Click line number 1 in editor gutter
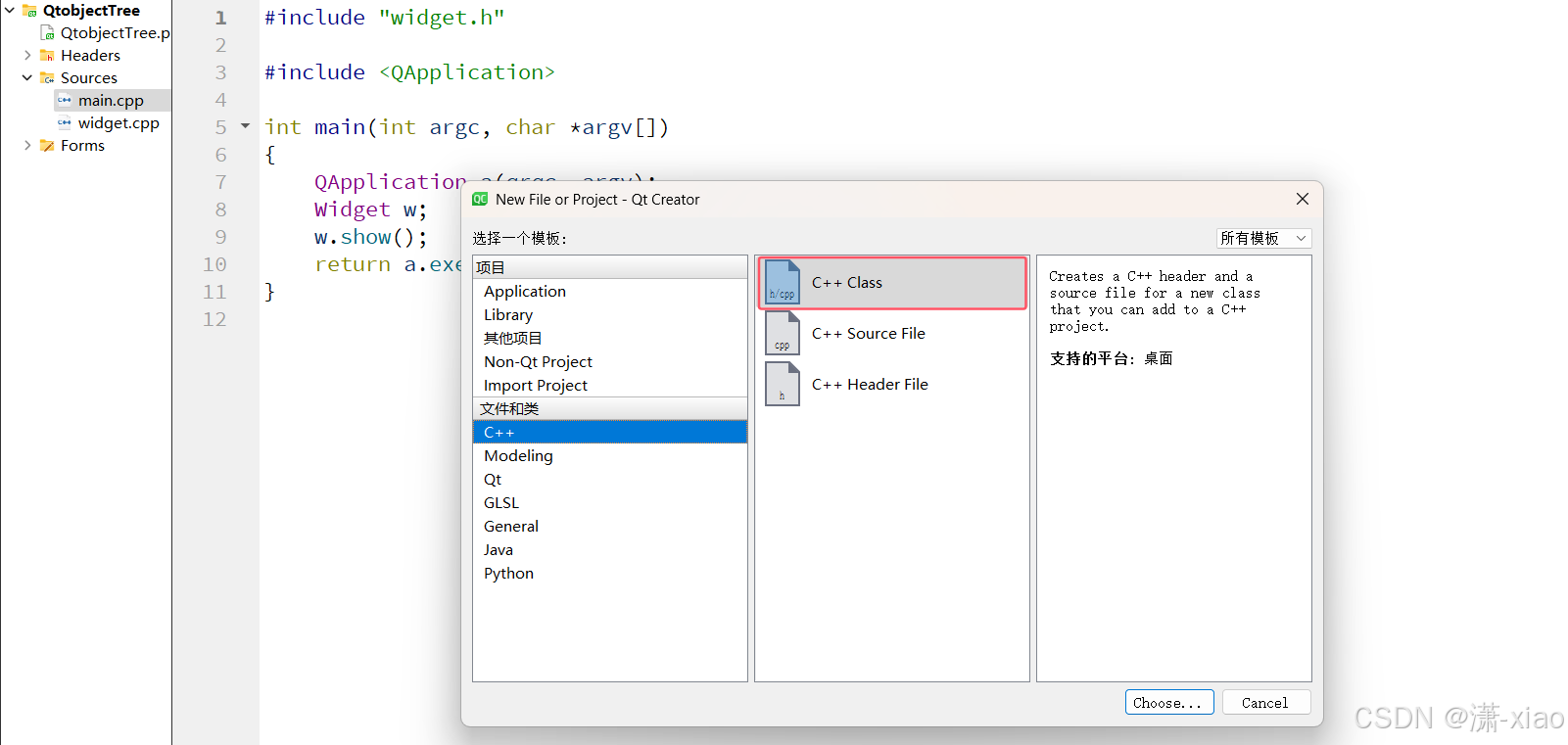The width and height of the screenshot is (1568, 745). [220, 18]
